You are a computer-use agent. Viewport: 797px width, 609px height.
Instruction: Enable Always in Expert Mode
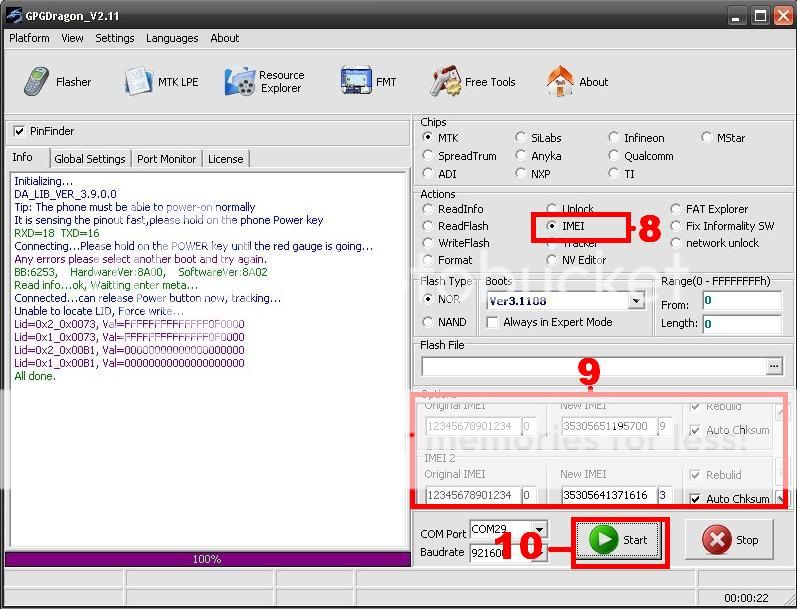click(x=492, y=322)
